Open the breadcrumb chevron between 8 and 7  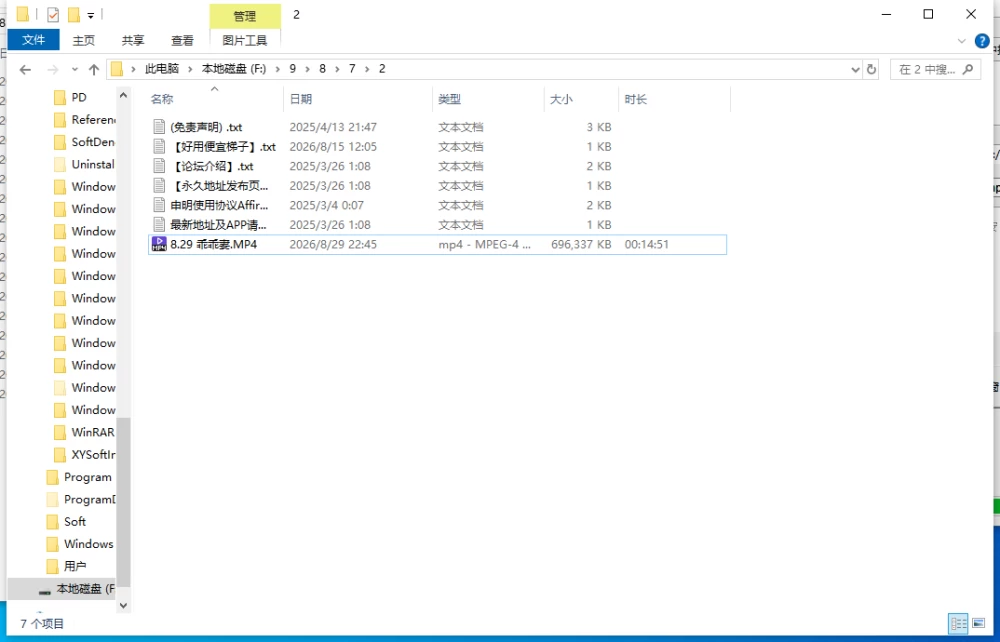pyautogui.click(x=337, y=69)
